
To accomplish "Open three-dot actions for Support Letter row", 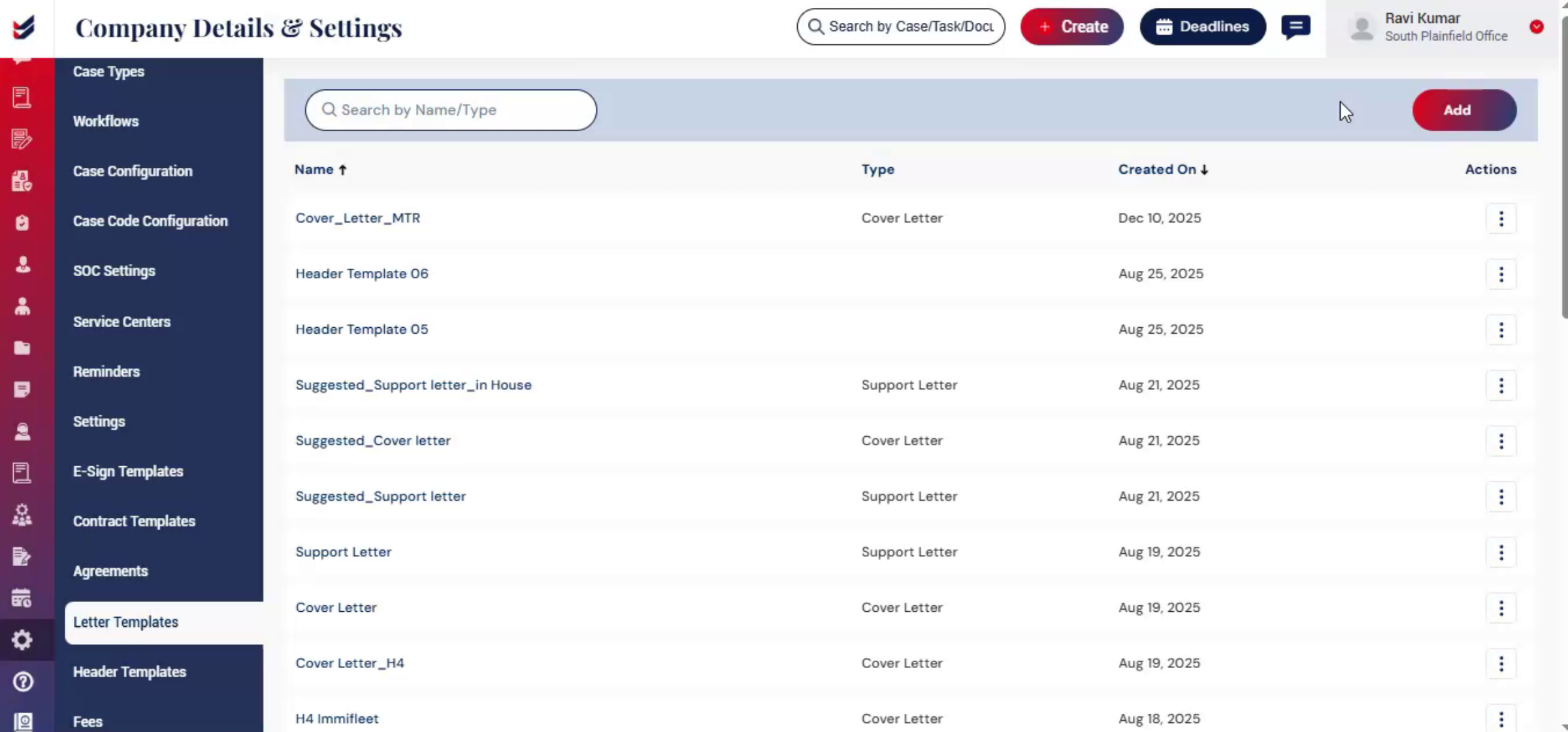I will click(1501, 552).
